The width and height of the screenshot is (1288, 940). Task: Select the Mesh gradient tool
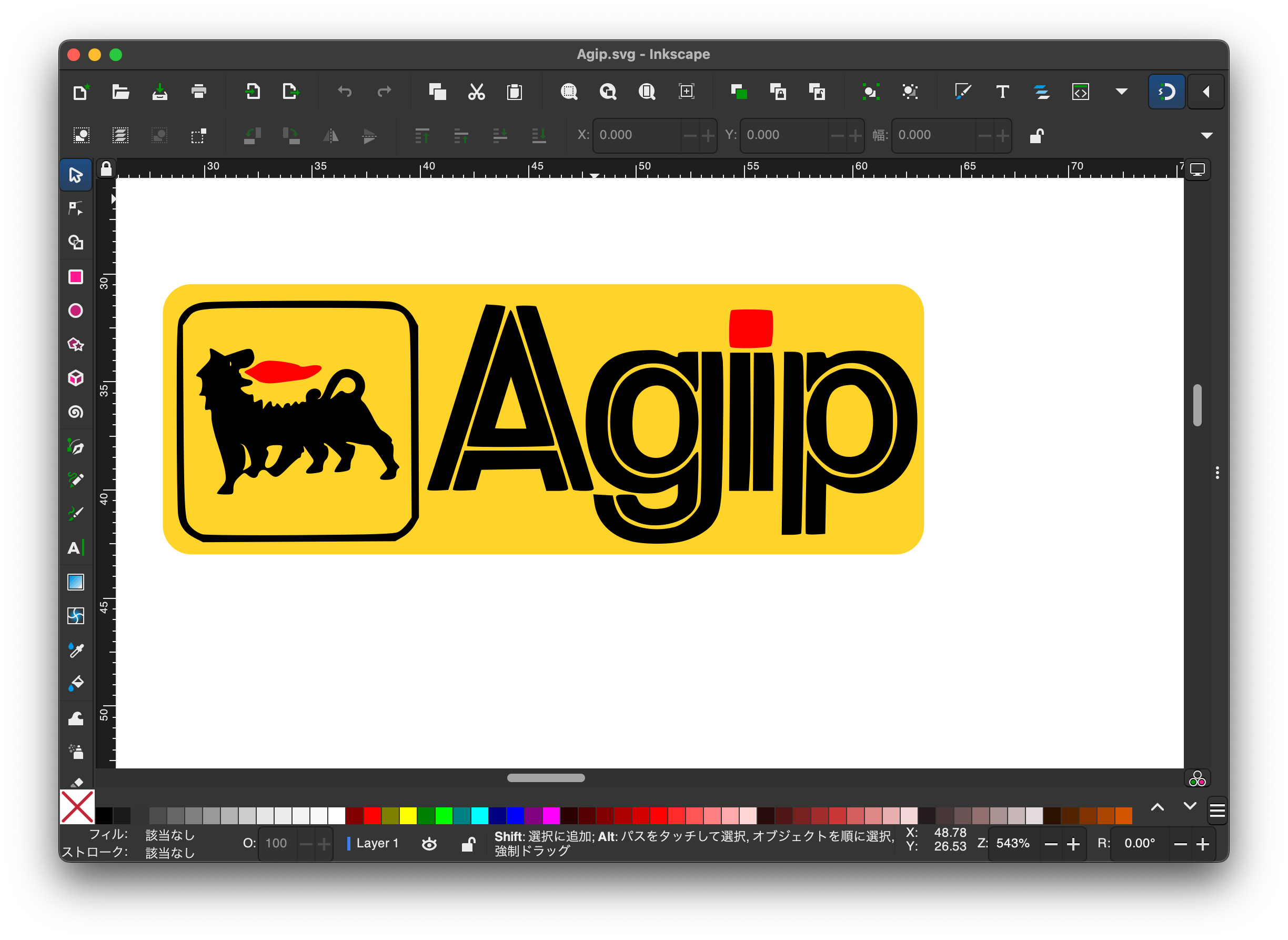point(76,616)
